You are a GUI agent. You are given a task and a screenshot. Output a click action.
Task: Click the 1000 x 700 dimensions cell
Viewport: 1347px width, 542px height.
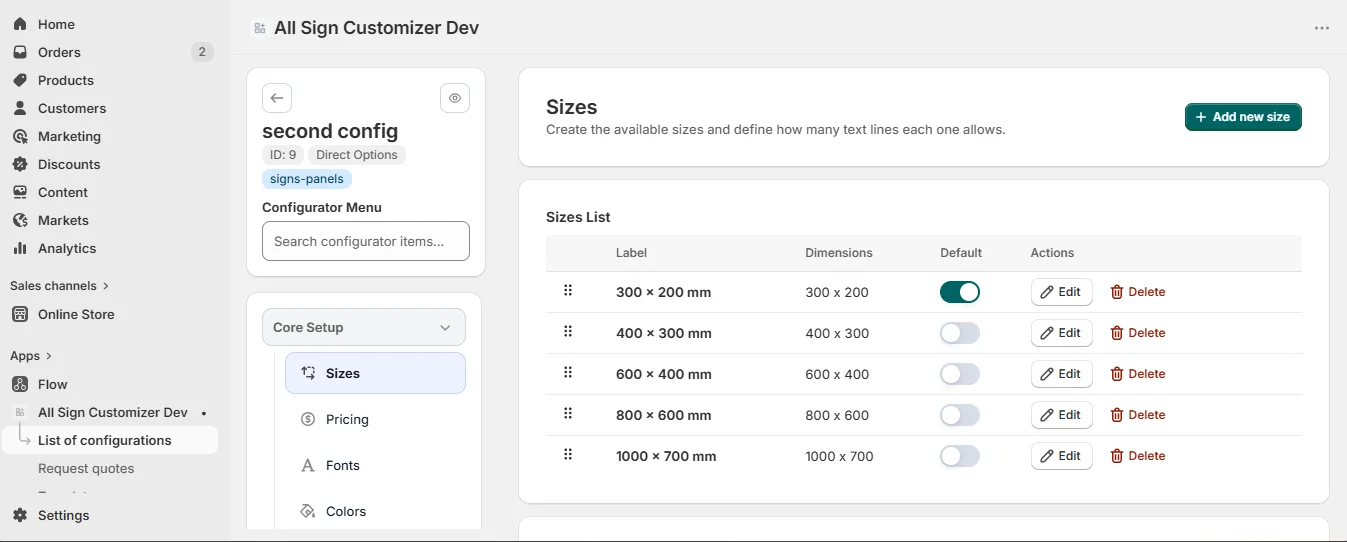coord(839,456)
